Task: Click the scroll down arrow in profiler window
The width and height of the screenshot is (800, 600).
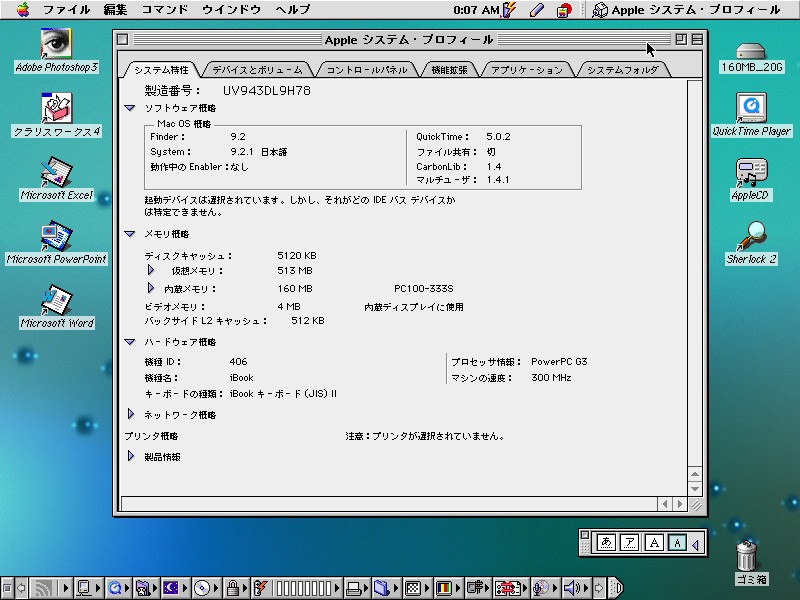Action: tap(695, 488)
